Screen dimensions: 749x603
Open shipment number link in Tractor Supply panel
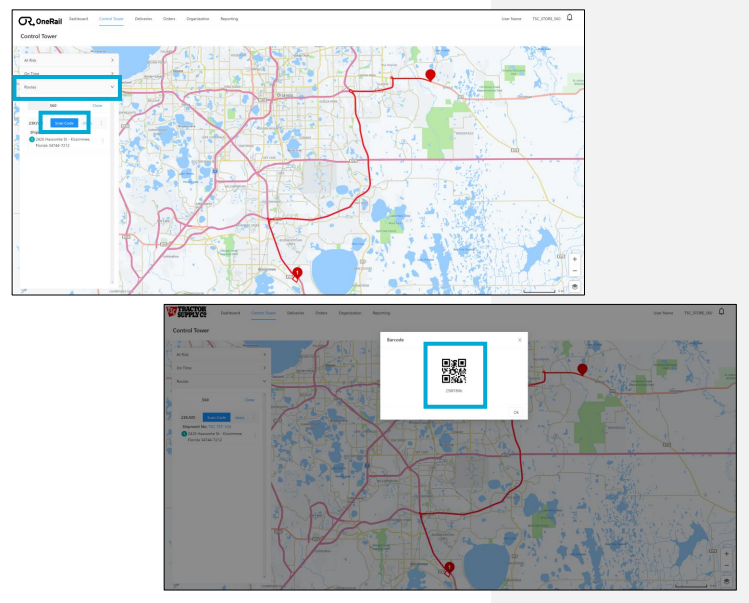pos(220,426)
